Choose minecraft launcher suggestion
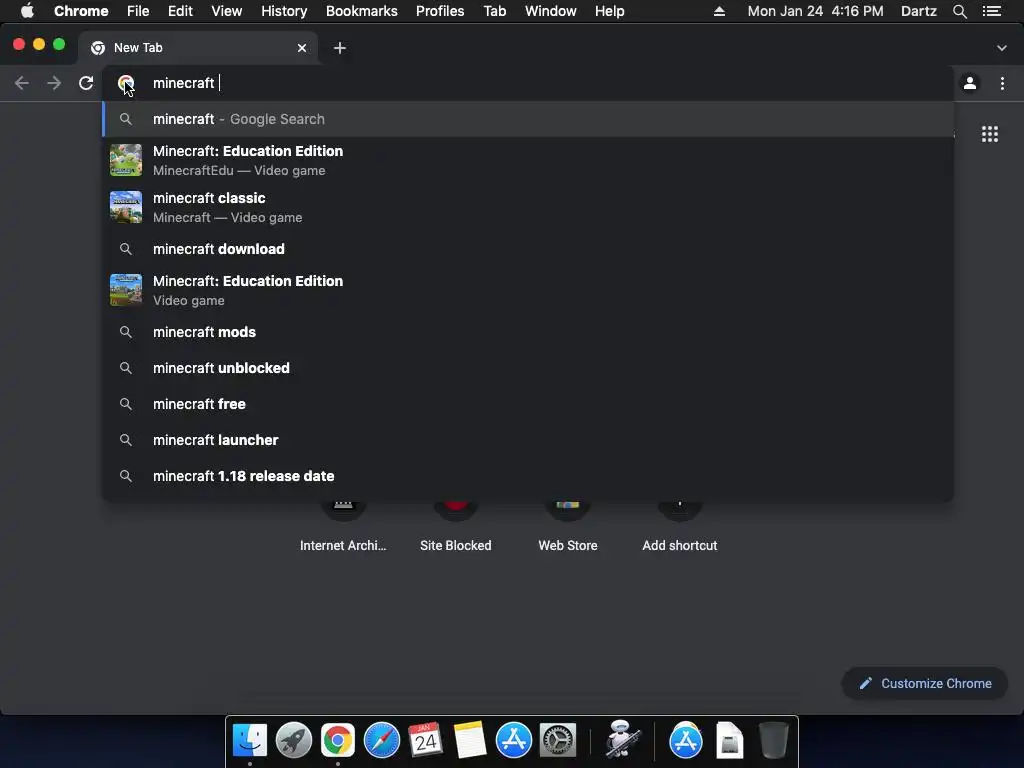 pos(528,440)
